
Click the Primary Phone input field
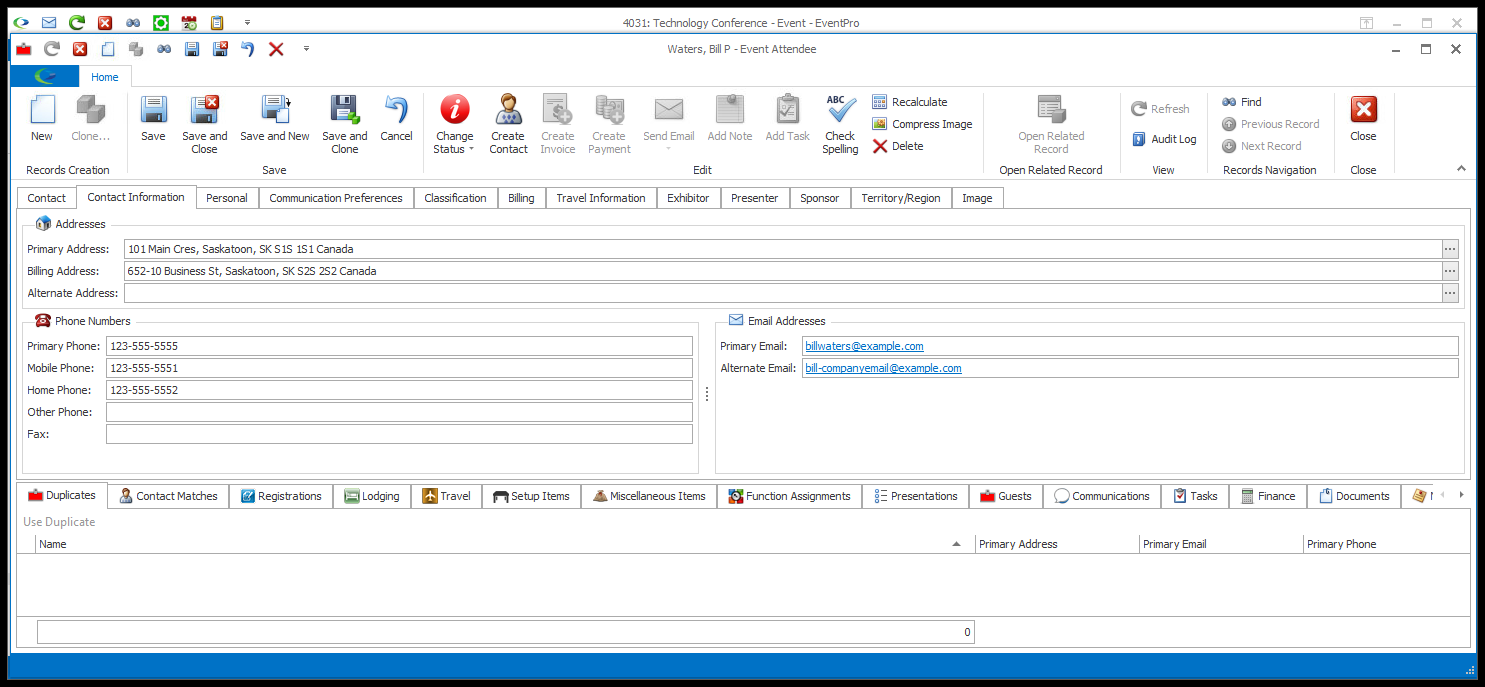(x=399, y=346)
